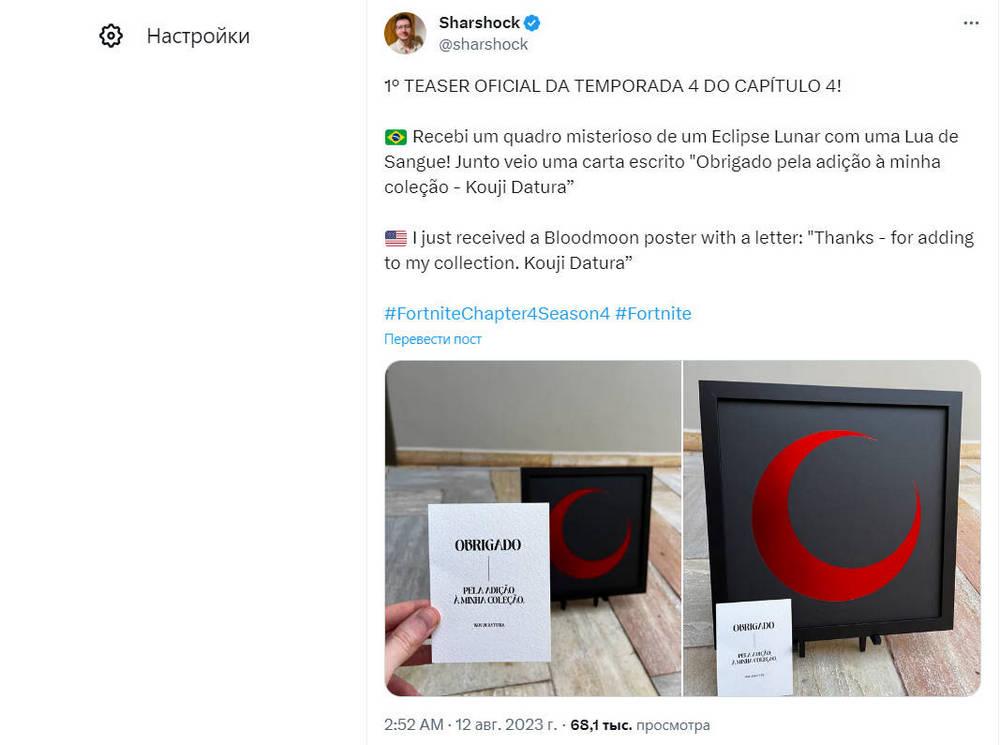This screenshot has height=745, width=1000.
Task: Click the United States flag emoji
Action: (395, 239)
